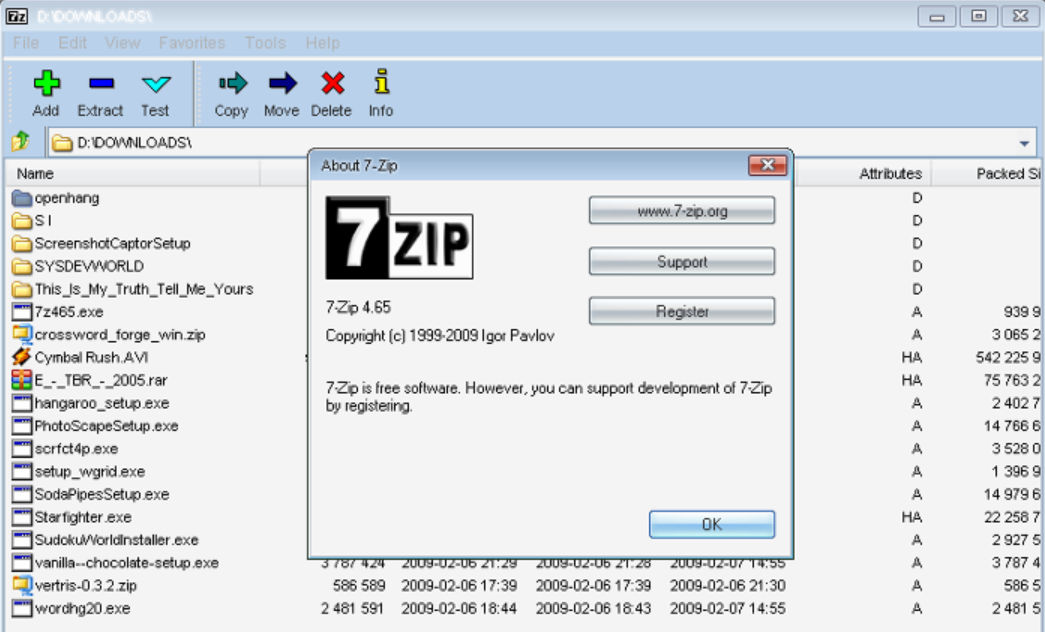Click the Copy toolbar icon
The image size is (1045, 632).
[x=233, y=83]
